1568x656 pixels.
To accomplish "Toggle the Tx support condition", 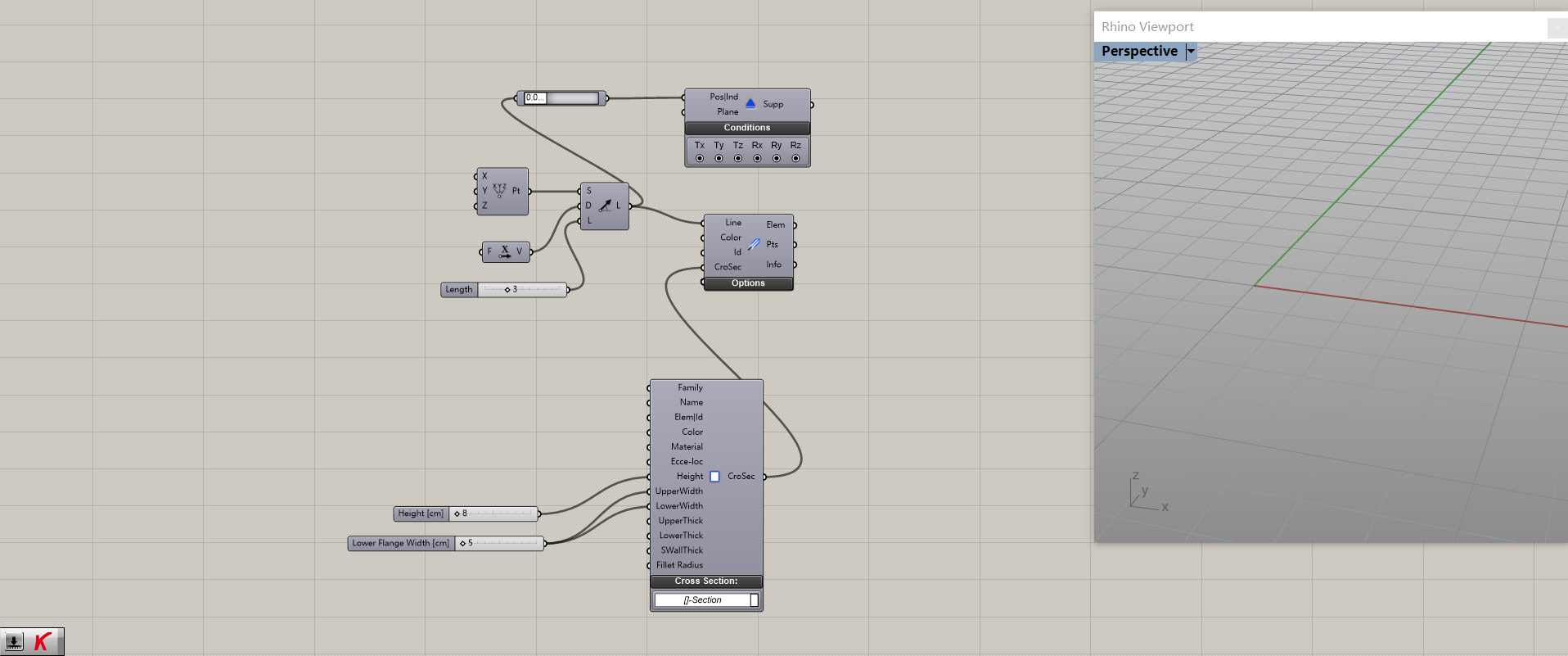I will [x=700, y=158].
